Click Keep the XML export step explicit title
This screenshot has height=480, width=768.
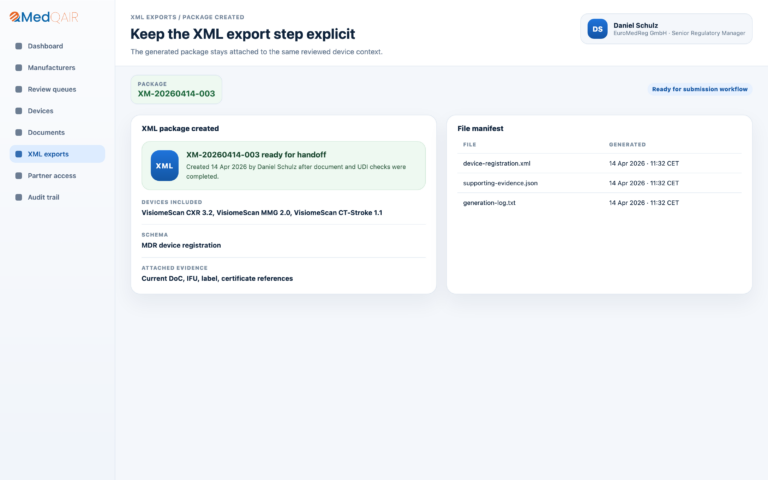[242, 34]
